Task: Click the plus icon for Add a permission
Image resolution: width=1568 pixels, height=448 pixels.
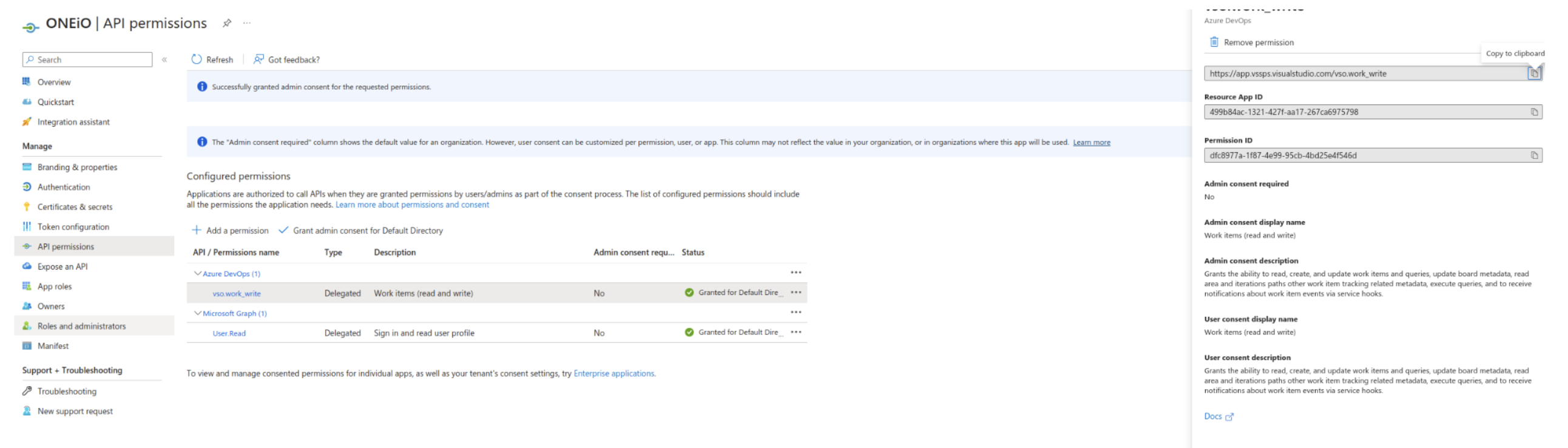Action: (197, 230)
